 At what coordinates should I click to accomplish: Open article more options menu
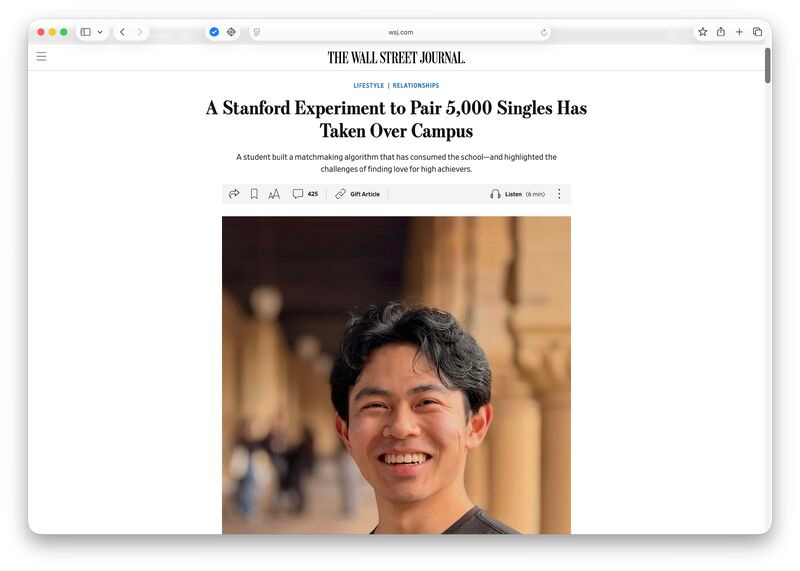tap(559, 194)
